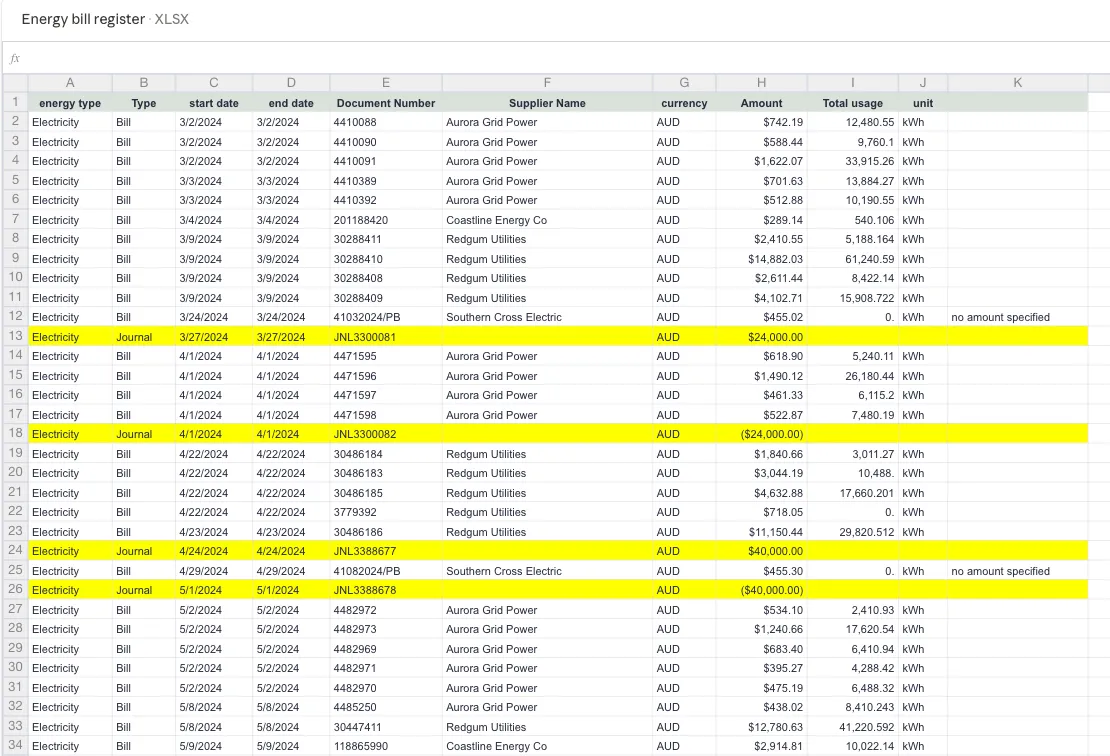
Task: Select document number 30447411
Action: pyautogui.click(x=386, y=726)
